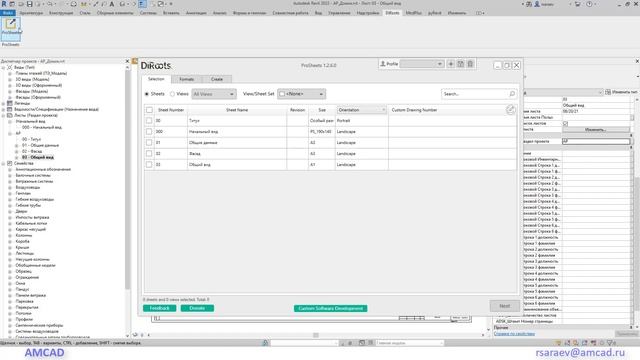This screenshot has width=640, height=360.
Task: Select 02 - Фасад sheet in Project Browser
Action: [x=32, y=151]
